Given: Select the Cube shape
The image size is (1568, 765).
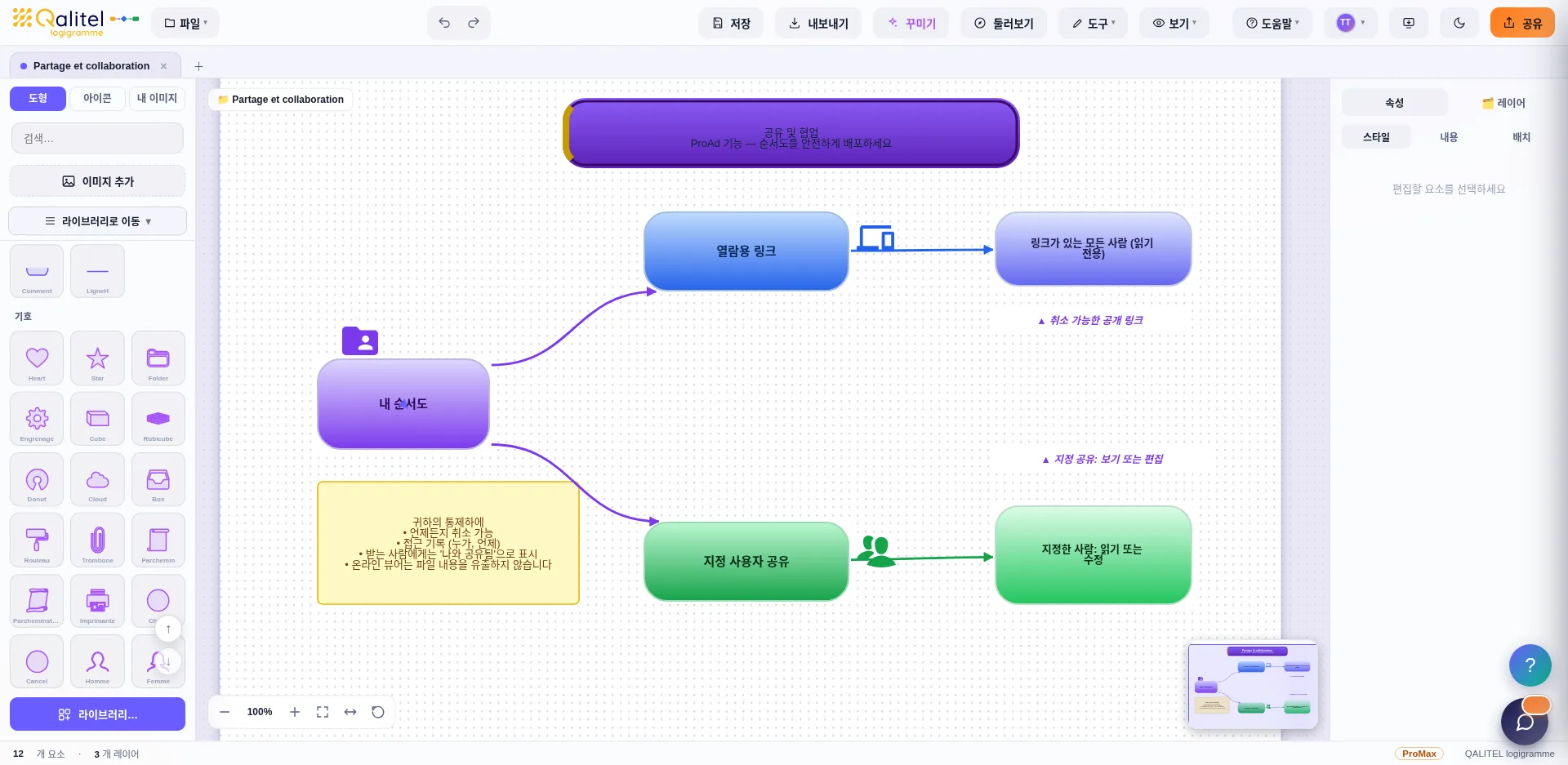Looking at the screenshot, I should 97,418.
